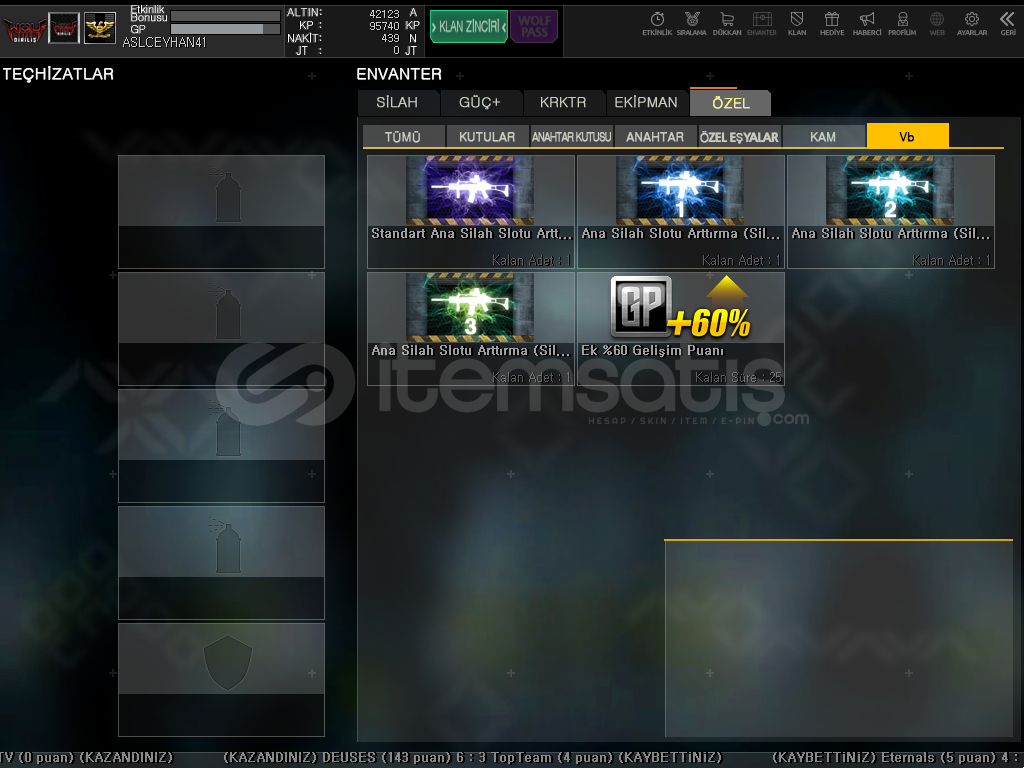Open the Hediye gift icon
Screen dimensions: 1024x768
(832, 24)
